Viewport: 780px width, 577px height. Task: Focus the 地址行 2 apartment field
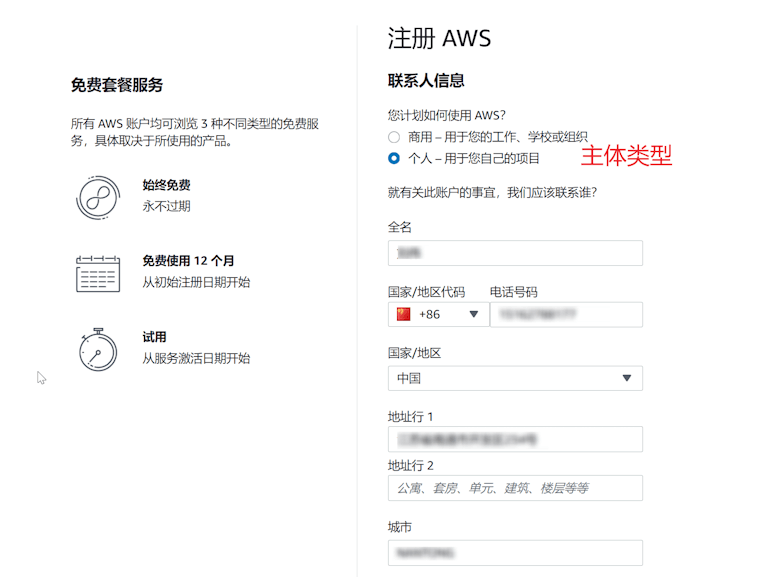pyautogui.click(x=515, y=488)
